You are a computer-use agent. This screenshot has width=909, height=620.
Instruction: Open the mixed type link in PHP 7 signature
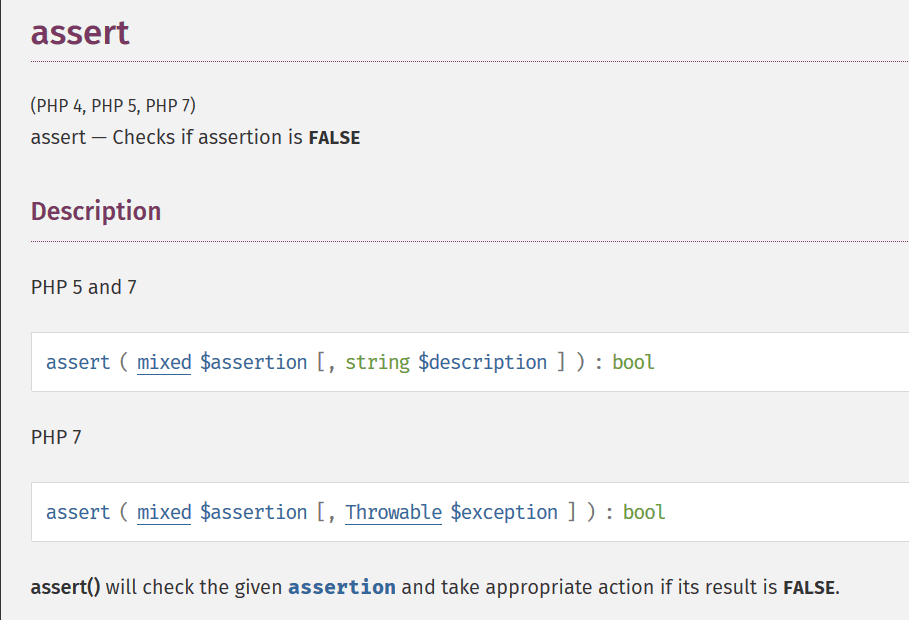pyautogui.click(x=164, y=512)
